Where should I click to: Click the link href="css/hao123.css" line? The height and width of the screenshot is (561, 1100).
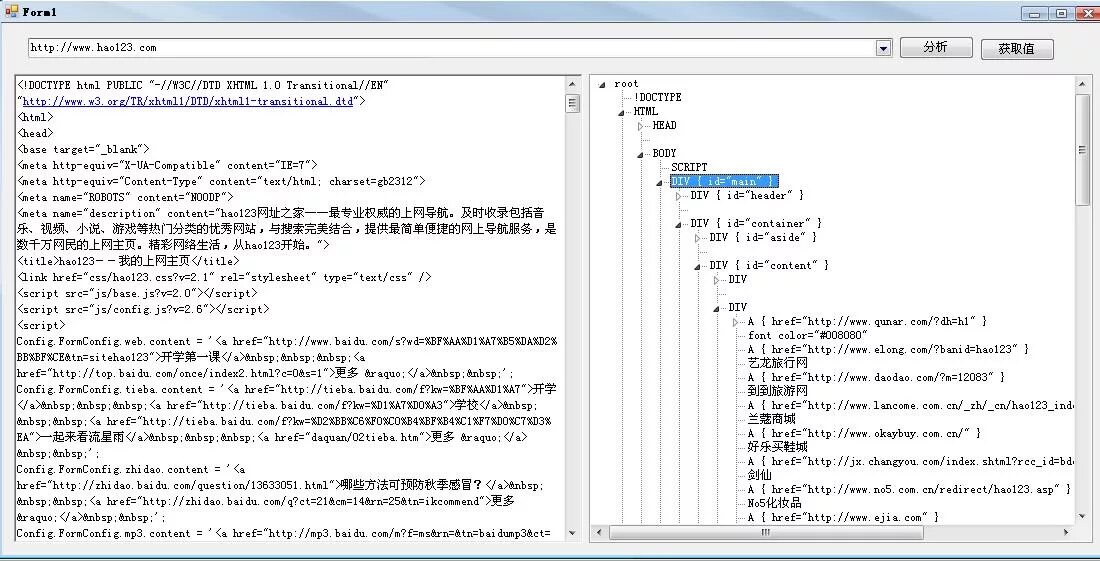pyautogui.click(x=224, y=277)
